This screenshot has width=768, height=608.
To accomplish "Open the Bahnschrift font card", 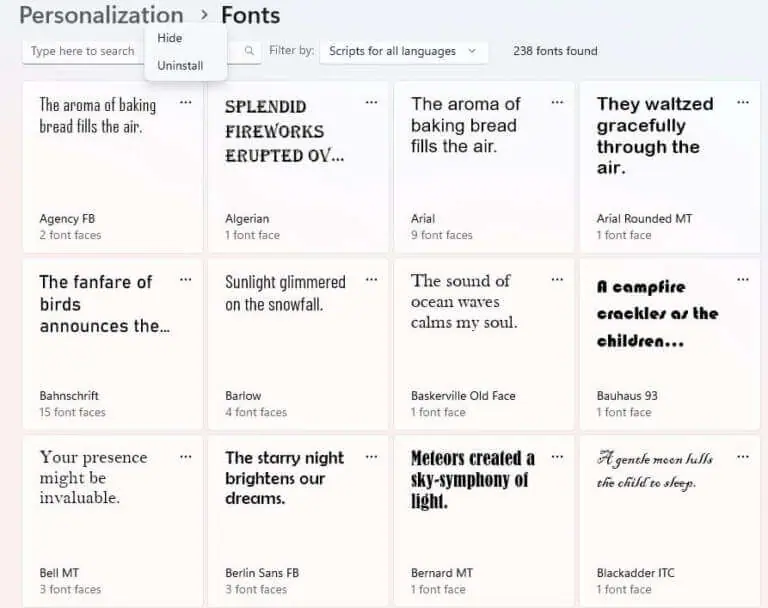I will [113, 344].
